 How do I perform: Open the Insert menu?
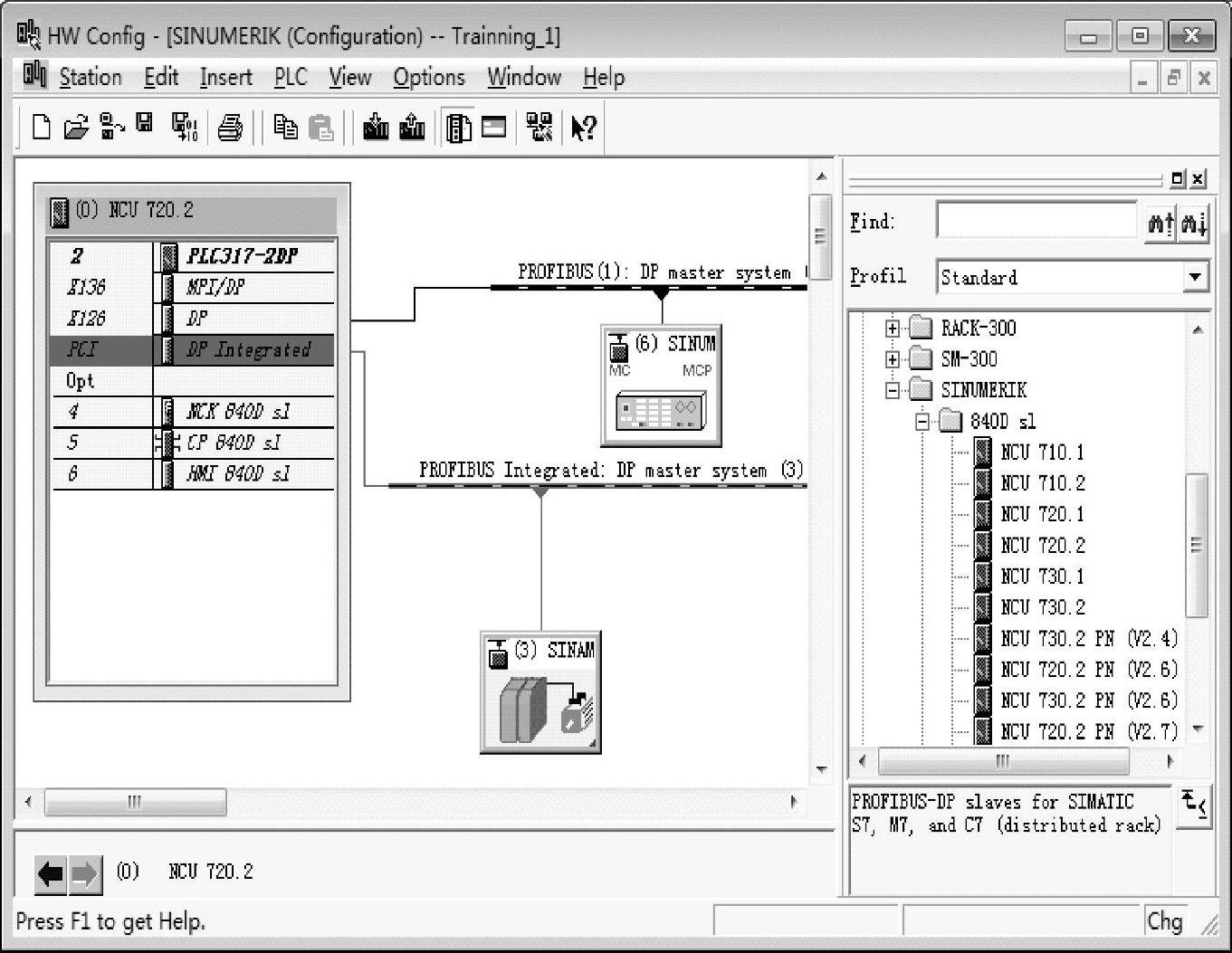(x=226, y=78)
